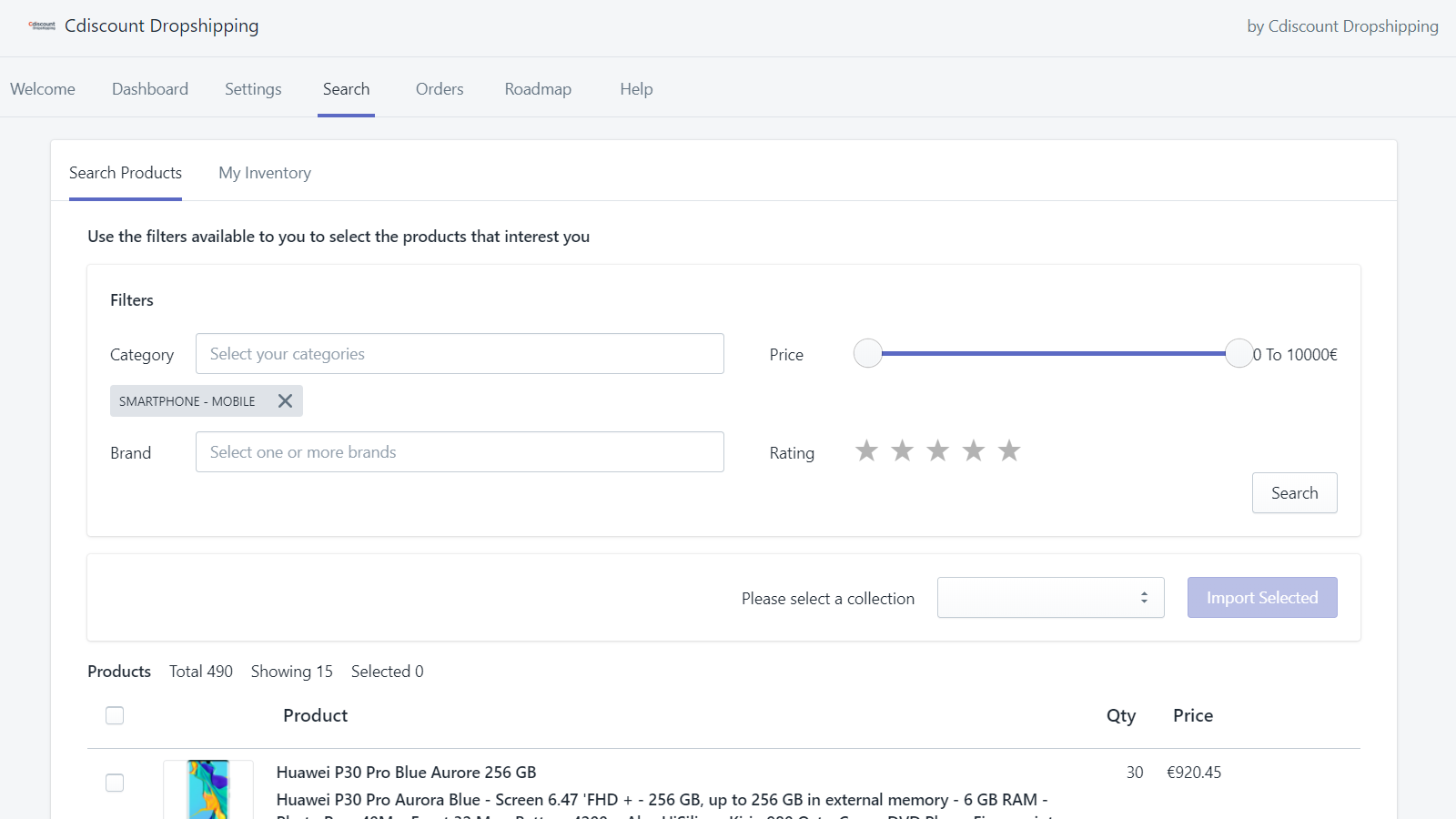Switch to Search Products sub-tab
Image resolution: width=1456 pixels, height=819 pixels.
click(x=126, y=173)
